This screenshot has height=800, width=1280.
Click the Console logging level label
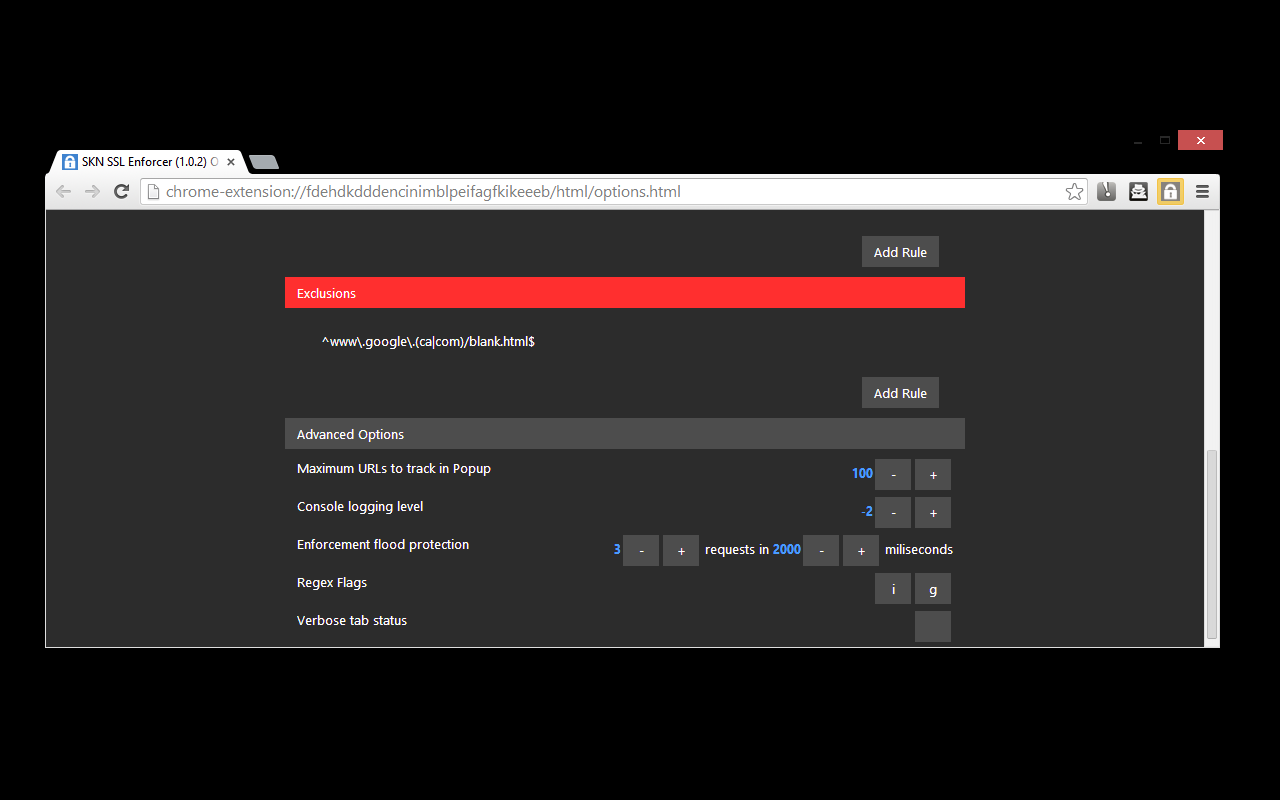point(360,507)
